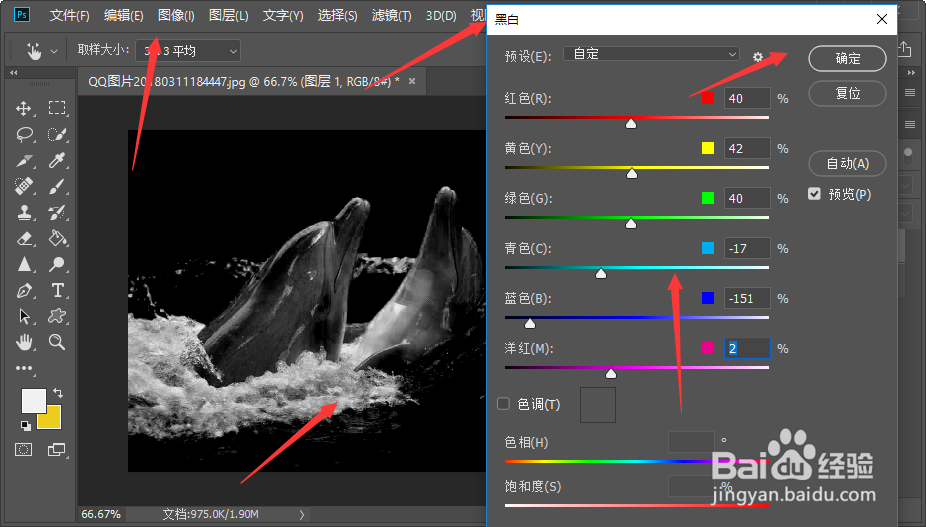Click the Photoshop logo icon

(22, 15)
